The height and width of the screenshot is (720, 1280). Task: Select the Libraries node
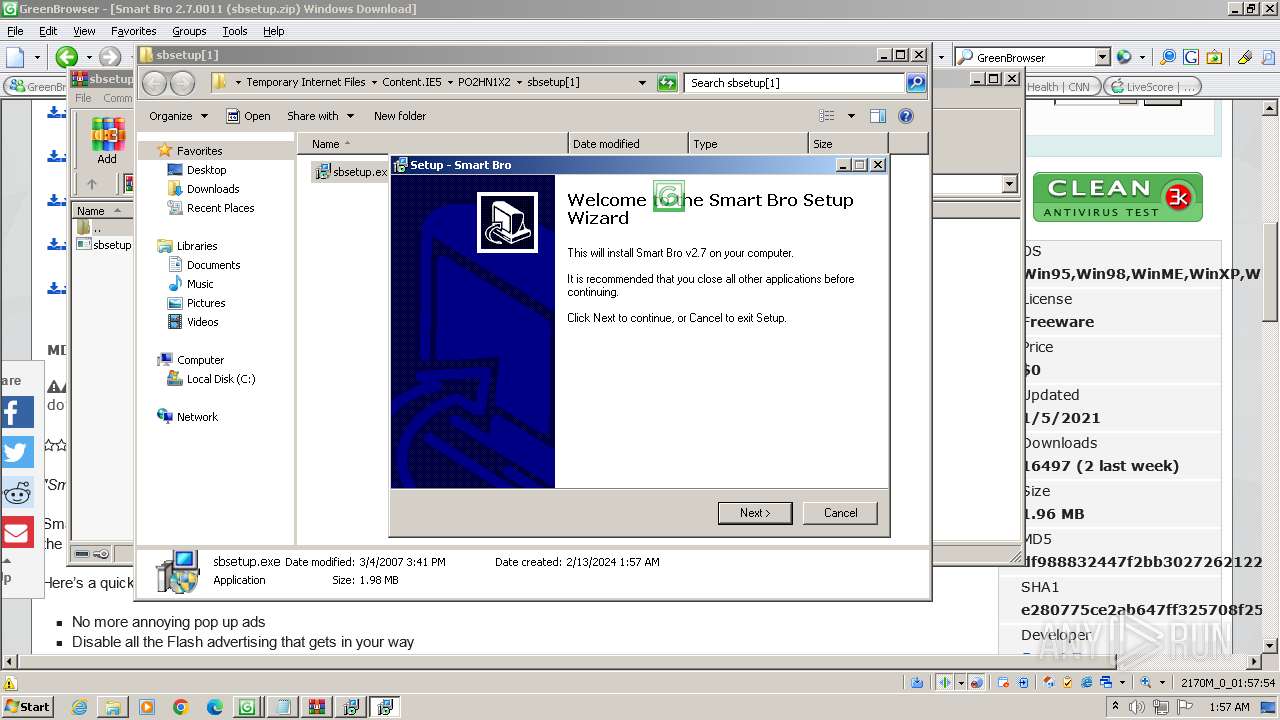[197, 246]
